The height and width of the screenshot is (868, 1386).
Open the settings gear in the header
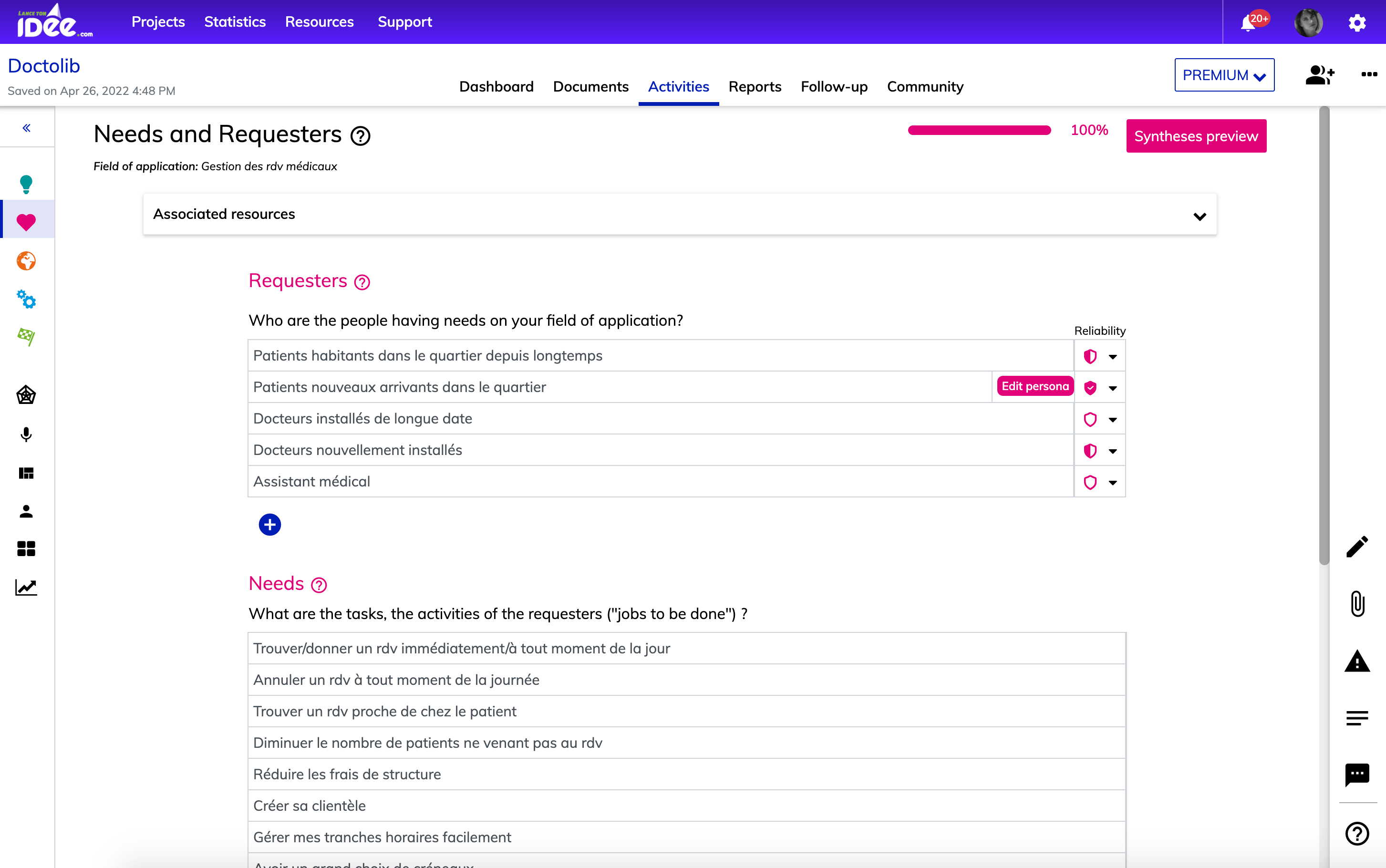tap(1357, 23)
